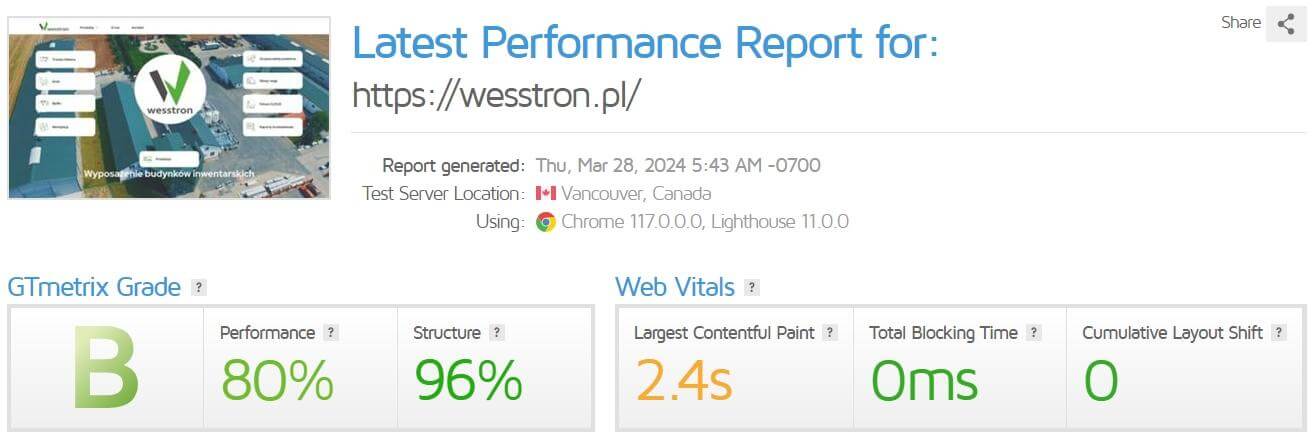Click the Share text label
This screenshot has width=1315, height=447.
click(1240, 23)
